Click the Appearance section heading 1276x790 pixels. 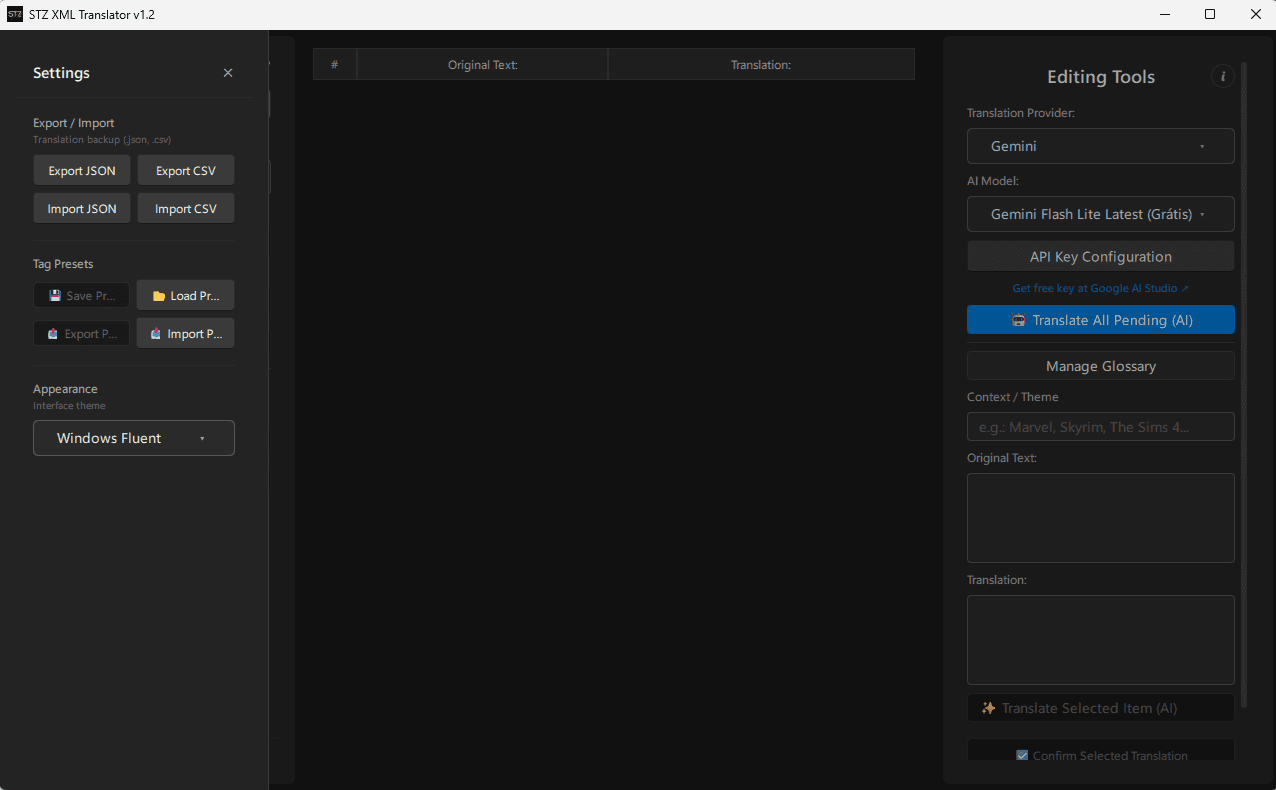65,389
